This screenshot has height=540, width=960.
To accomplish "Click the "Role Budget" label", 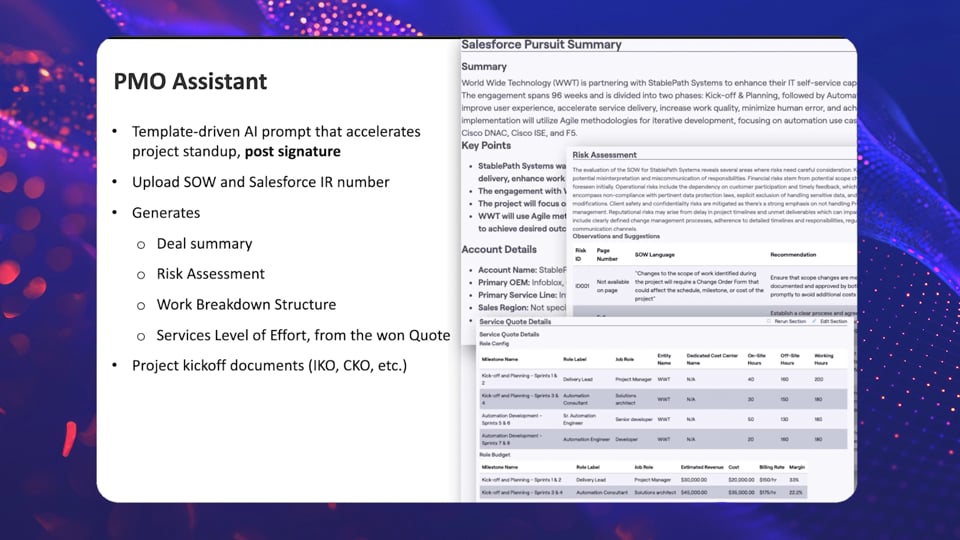I will (x=494, y=455).
